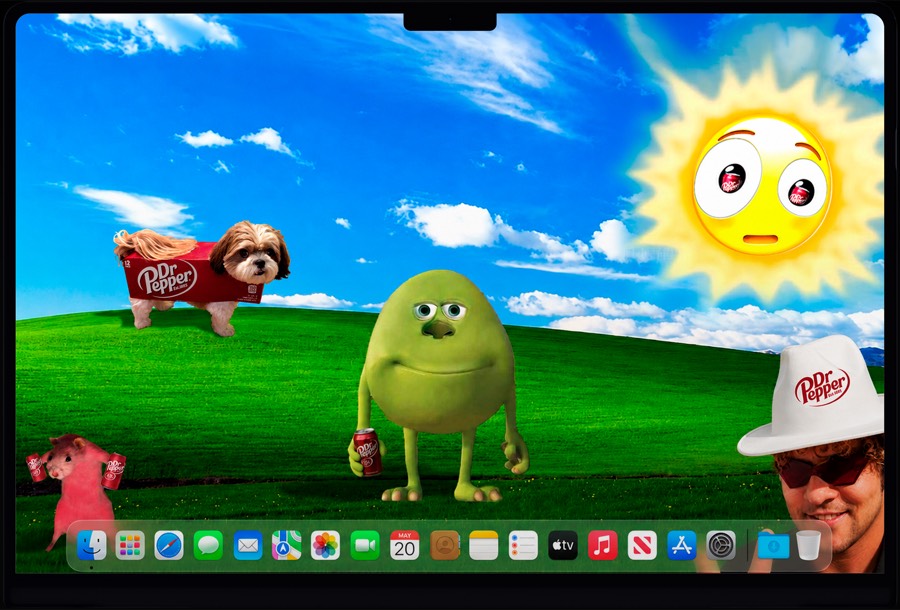Image resolution: width=900 pixels, height=610 pixels.
Task: Open Launchpad app grid icon
Action: pos(130,545)
